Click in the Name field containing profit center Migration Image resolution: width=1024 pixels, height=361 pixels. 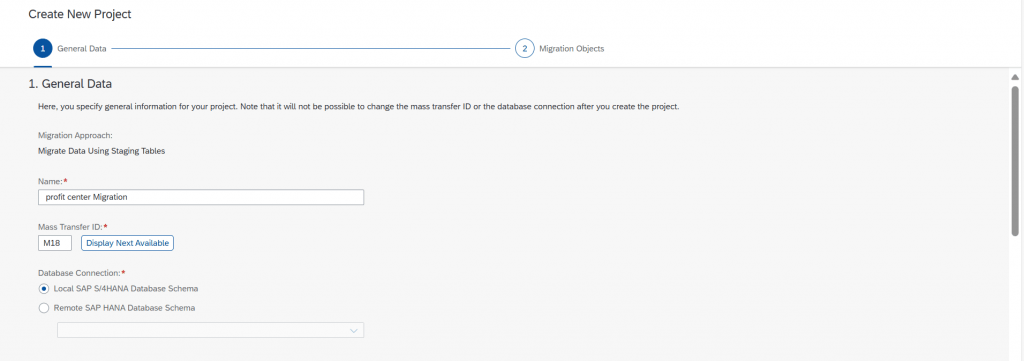click(201, 197)
